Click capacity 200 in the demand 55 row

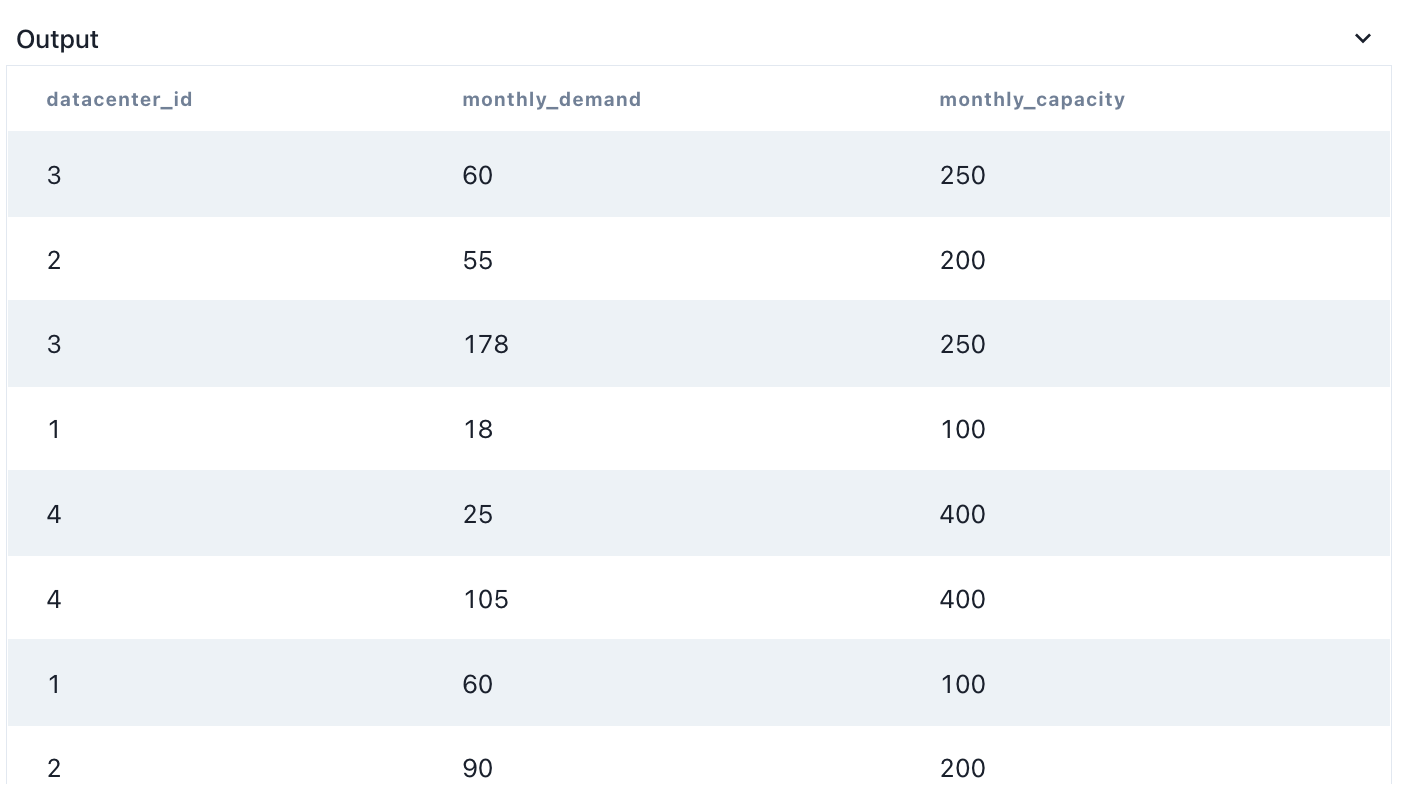962,260
